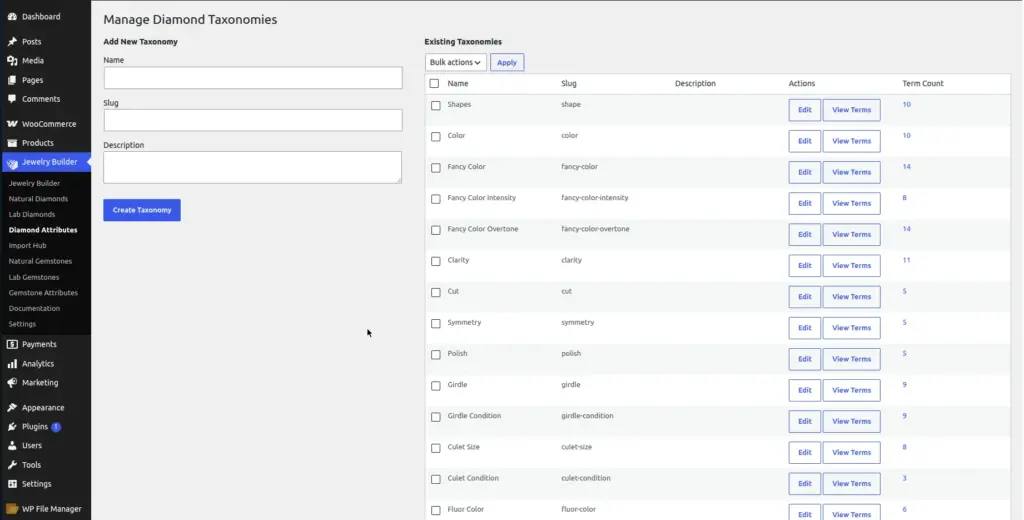Click the Create Taxonomy button

(x=142, y=210)
